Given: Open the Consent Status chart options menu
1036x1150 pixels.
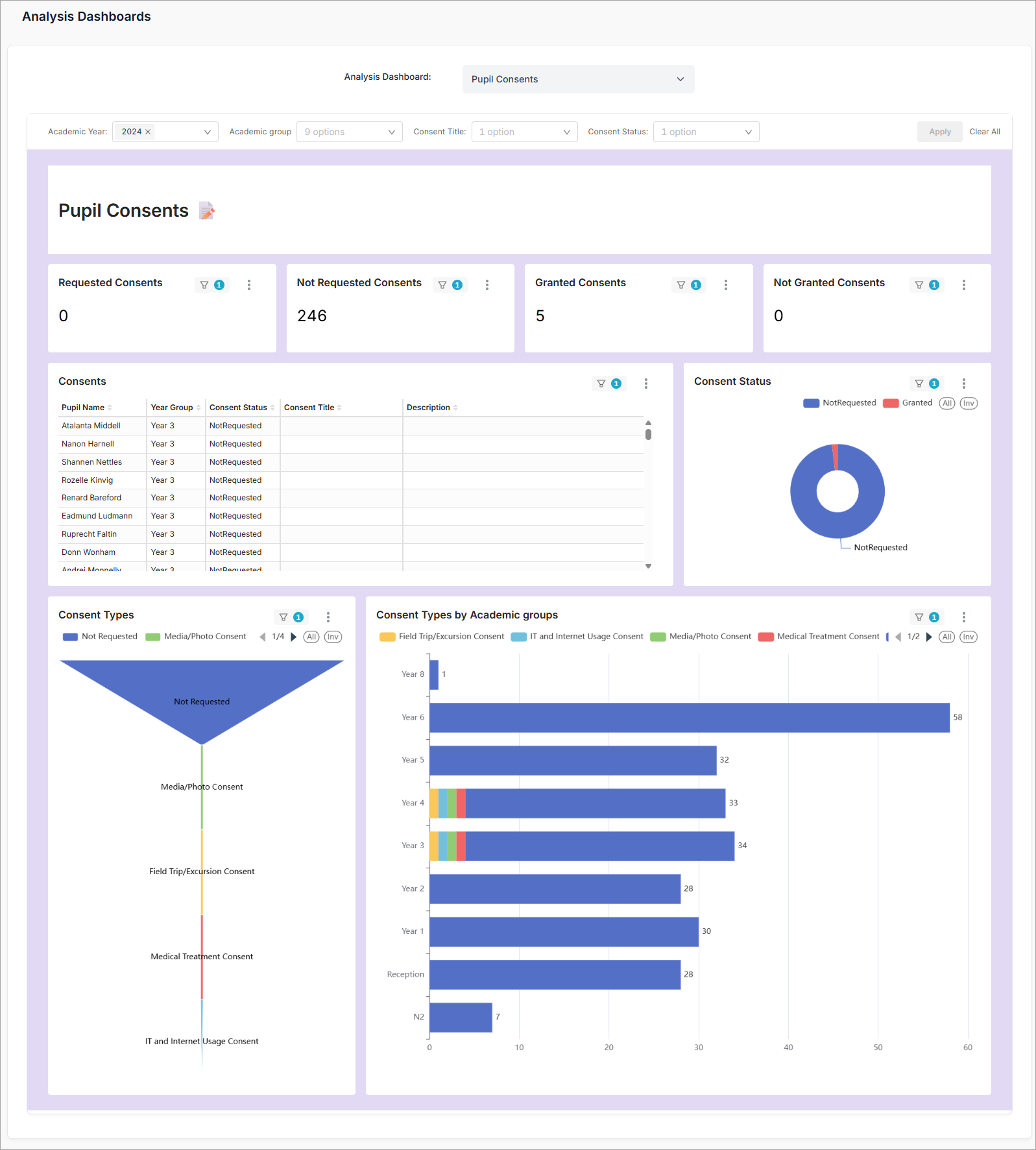Looking at the screenshot, I should pyautogui.click(x=964, y=384).
